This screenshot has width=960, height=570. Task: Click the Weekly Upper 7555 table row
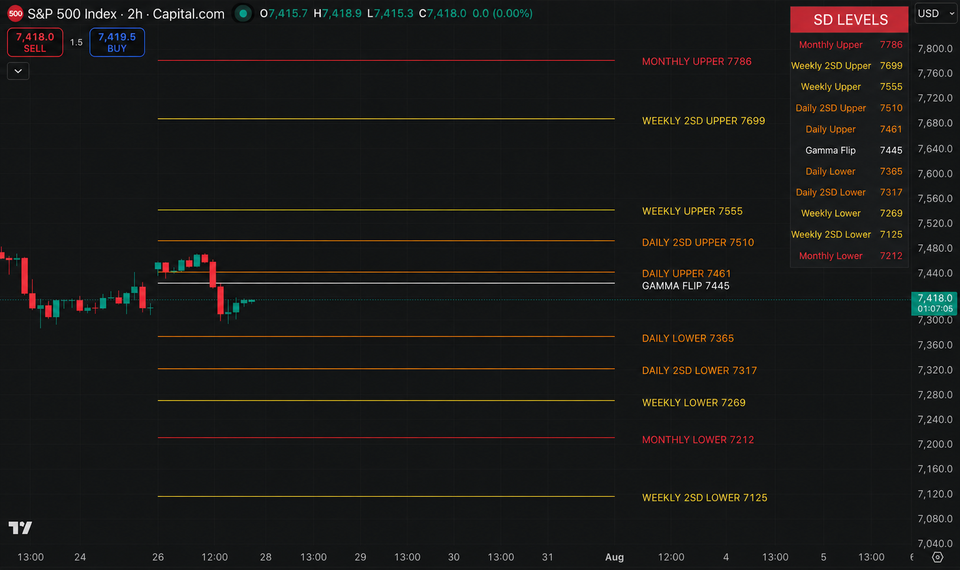tap(850, 87)
